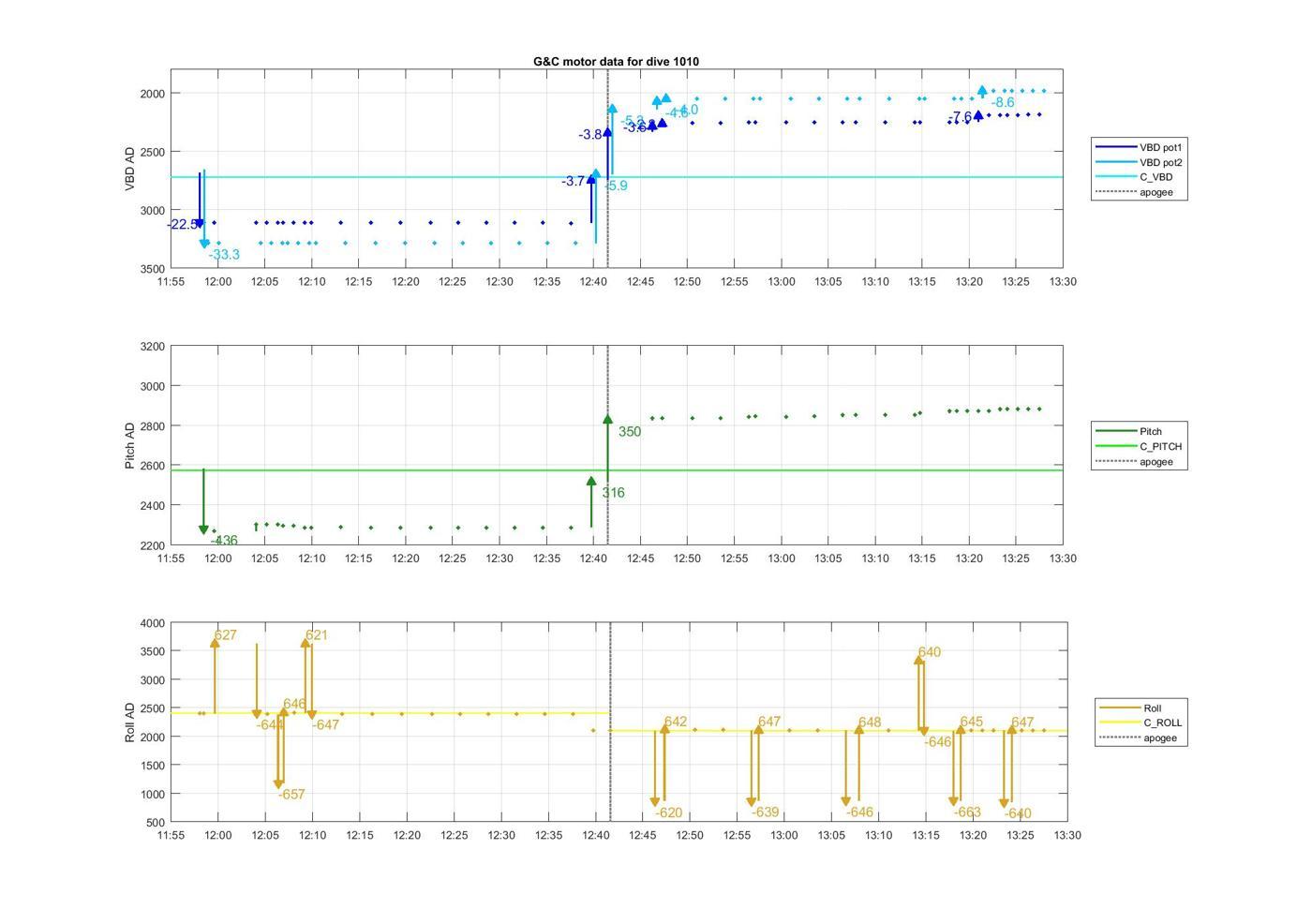Click the '-3.7' VBD data label
Image resolution: width=1312 pixels, height=924 pixels.
coord(573,182)
